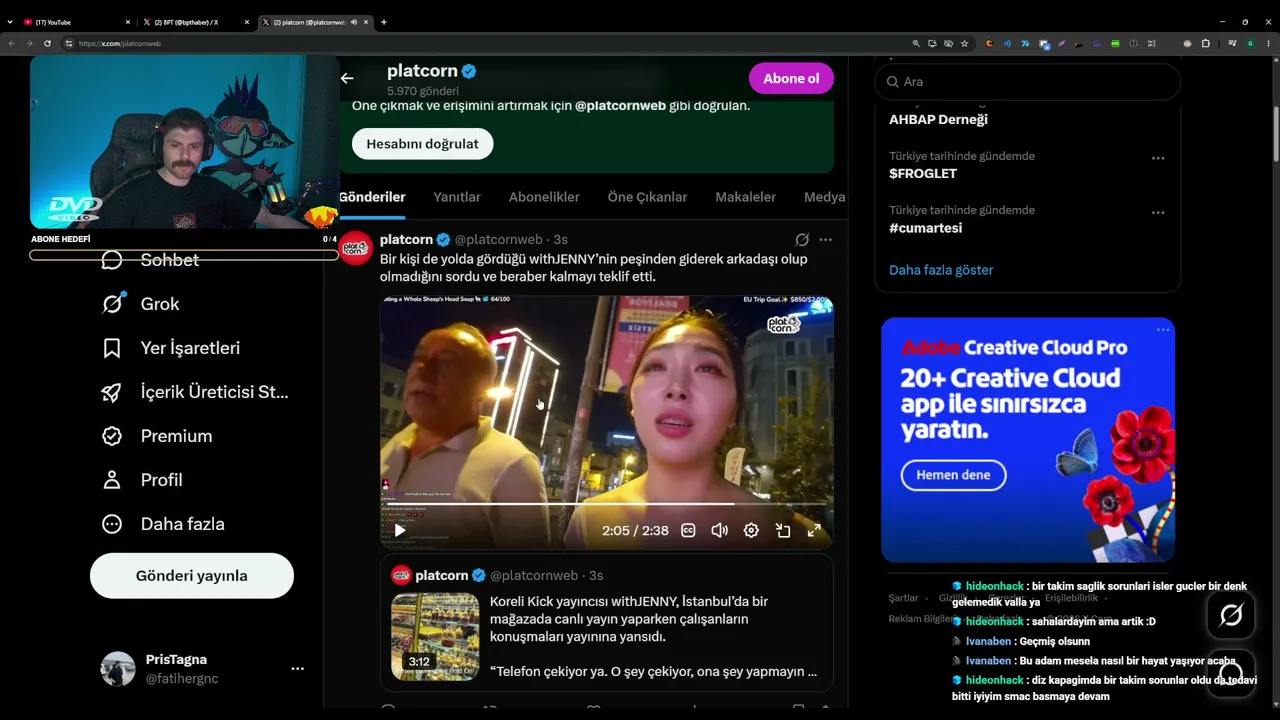Bookmark this page with the star icon

coord(964,44)
